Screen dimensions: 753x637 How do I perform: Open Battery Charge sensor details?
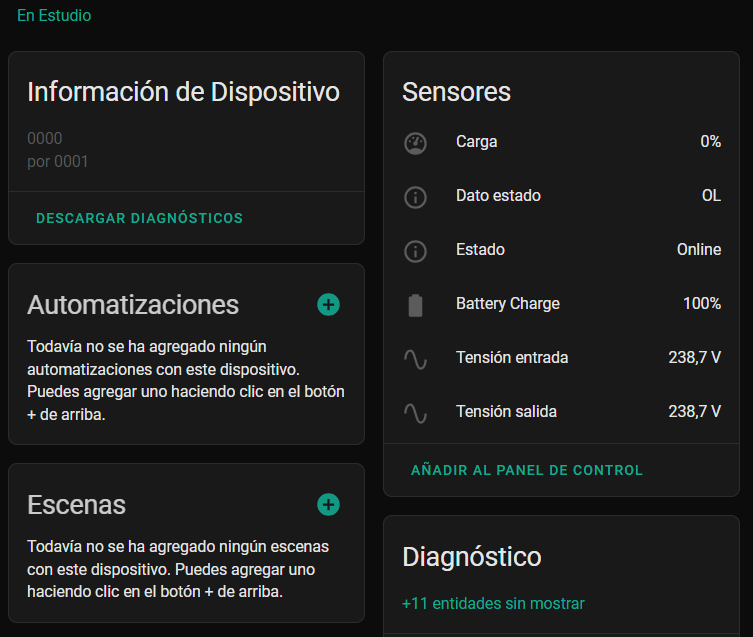tap(507, 304)
